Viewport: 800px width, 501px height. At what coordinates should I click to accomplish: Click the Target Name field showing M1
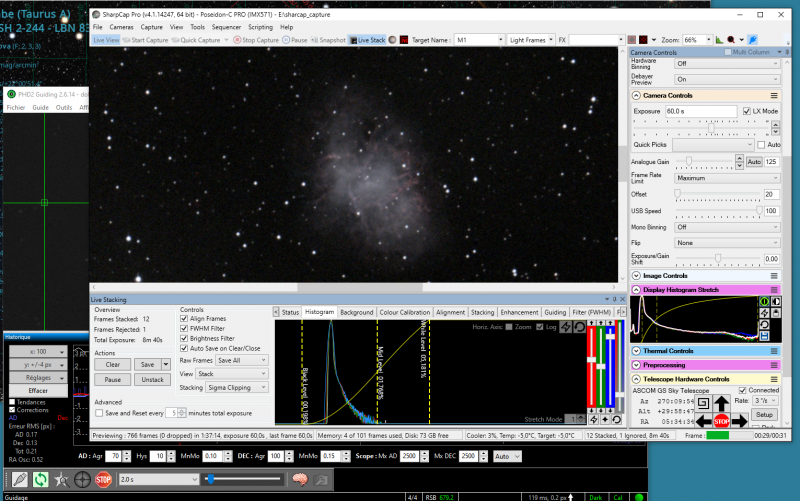(480, 40)
